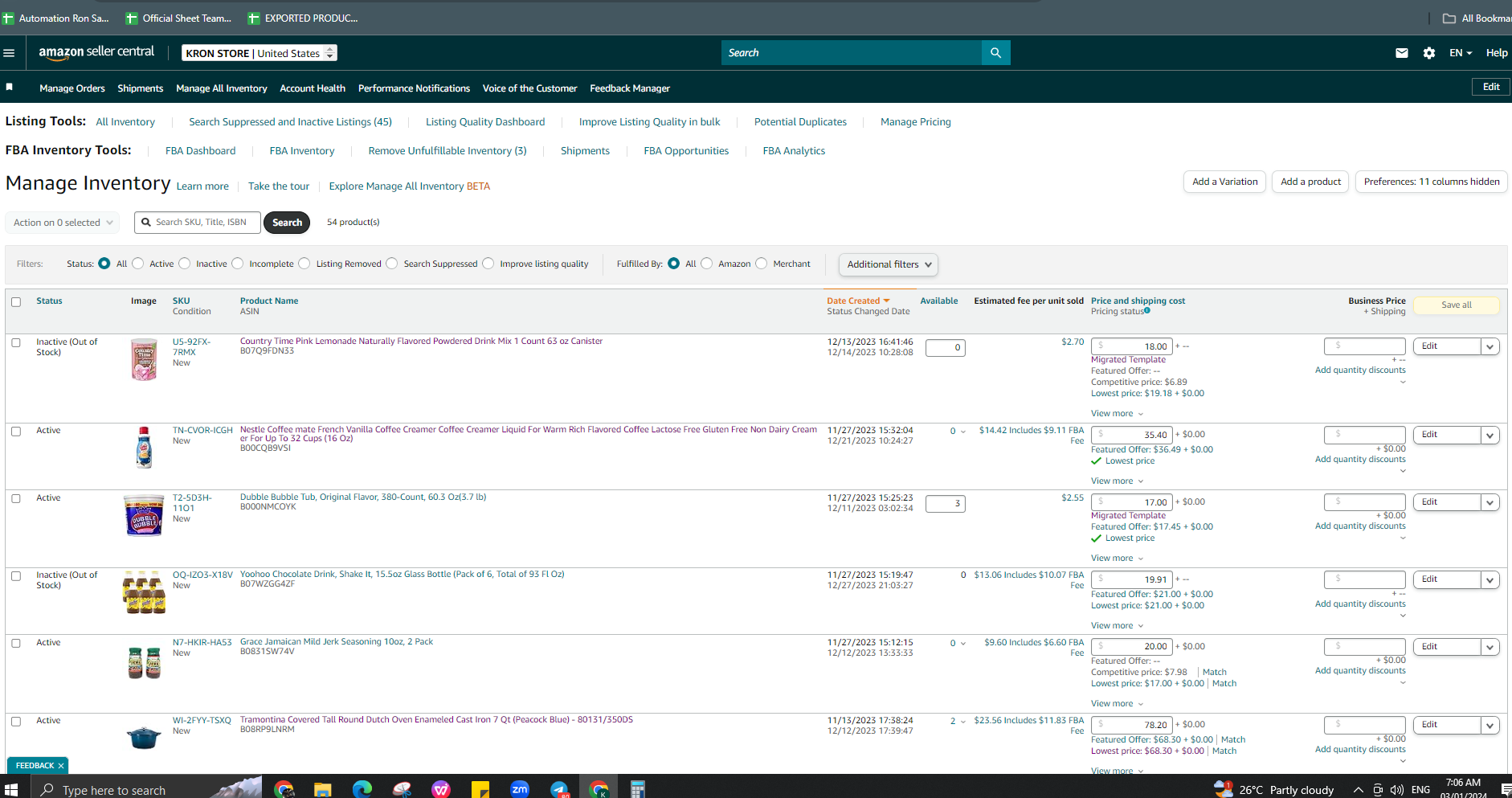The image size is (1512, 798).
Task: Select Search Suppressed status filter
Action: coord(392,264)
